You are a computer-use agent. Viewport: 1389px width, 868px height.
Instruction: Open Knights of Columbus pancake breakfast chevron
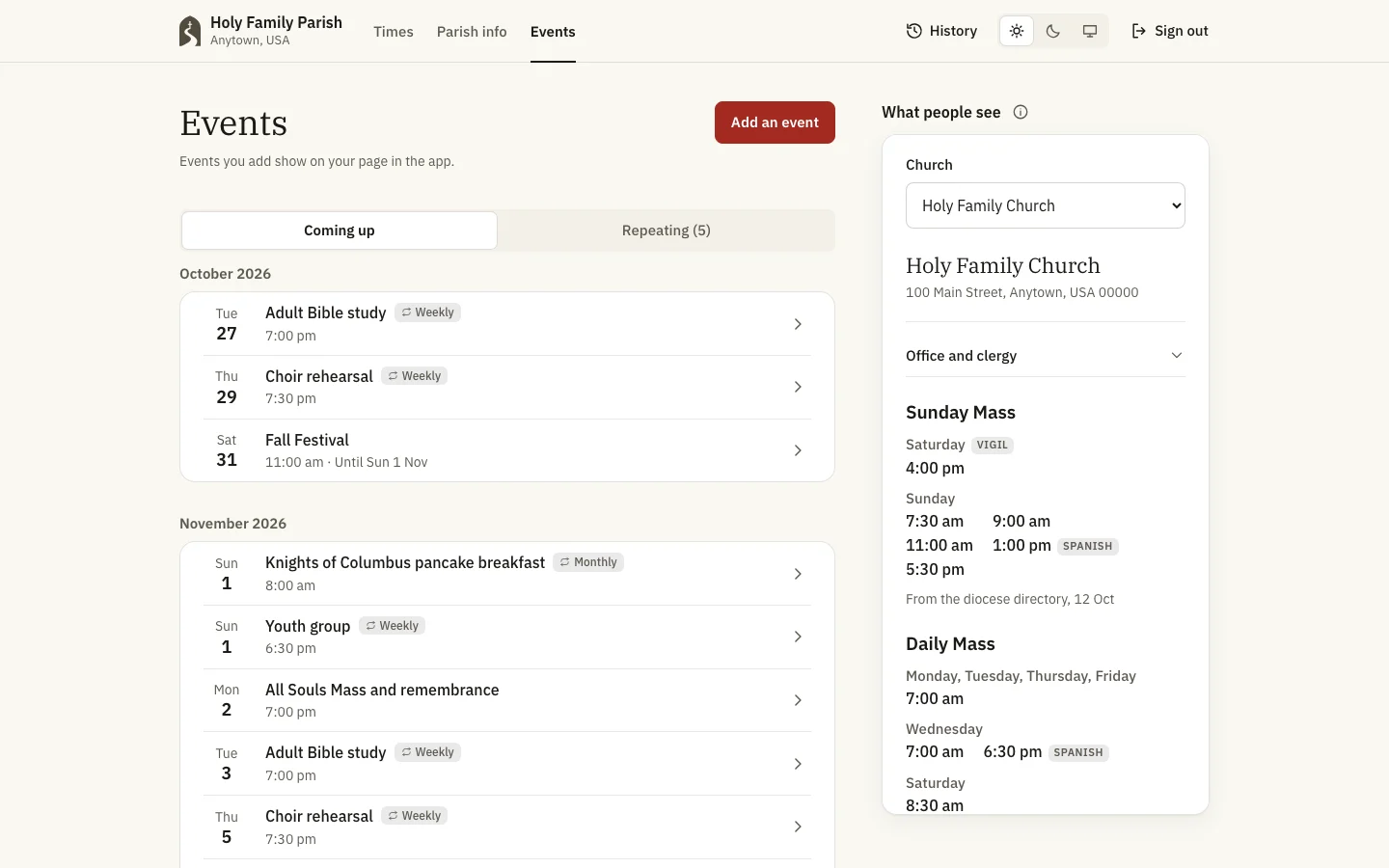798,574
